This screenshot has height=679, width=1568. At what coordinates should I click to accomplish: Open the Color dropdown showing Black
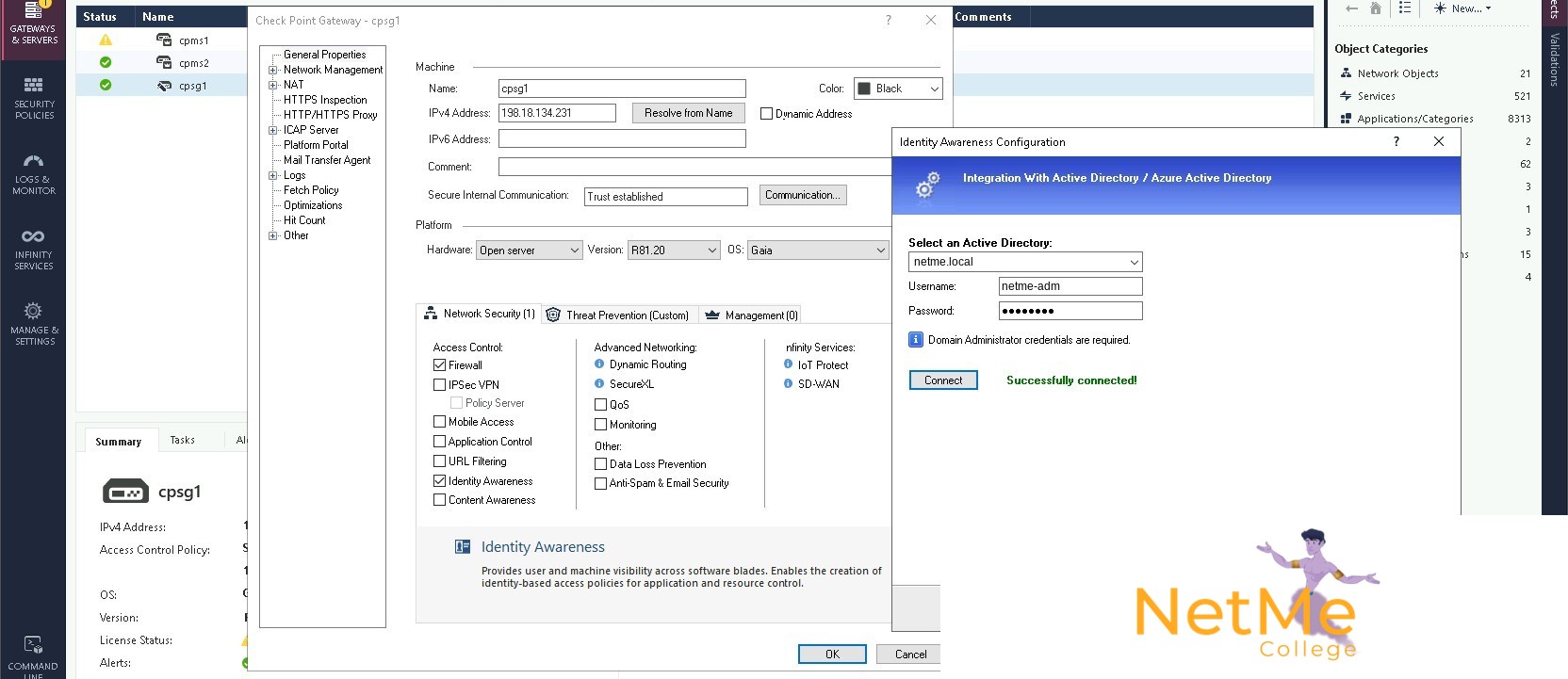(898, 89)
